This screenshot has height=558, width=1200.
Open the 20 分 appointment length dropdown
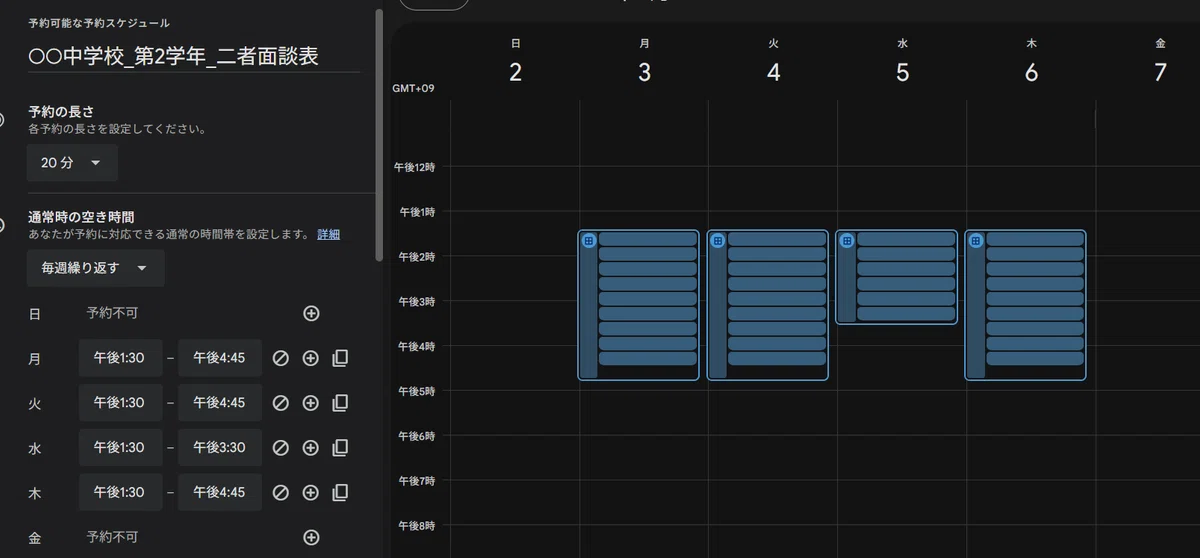pyautogui.click(x=72, y=163)
